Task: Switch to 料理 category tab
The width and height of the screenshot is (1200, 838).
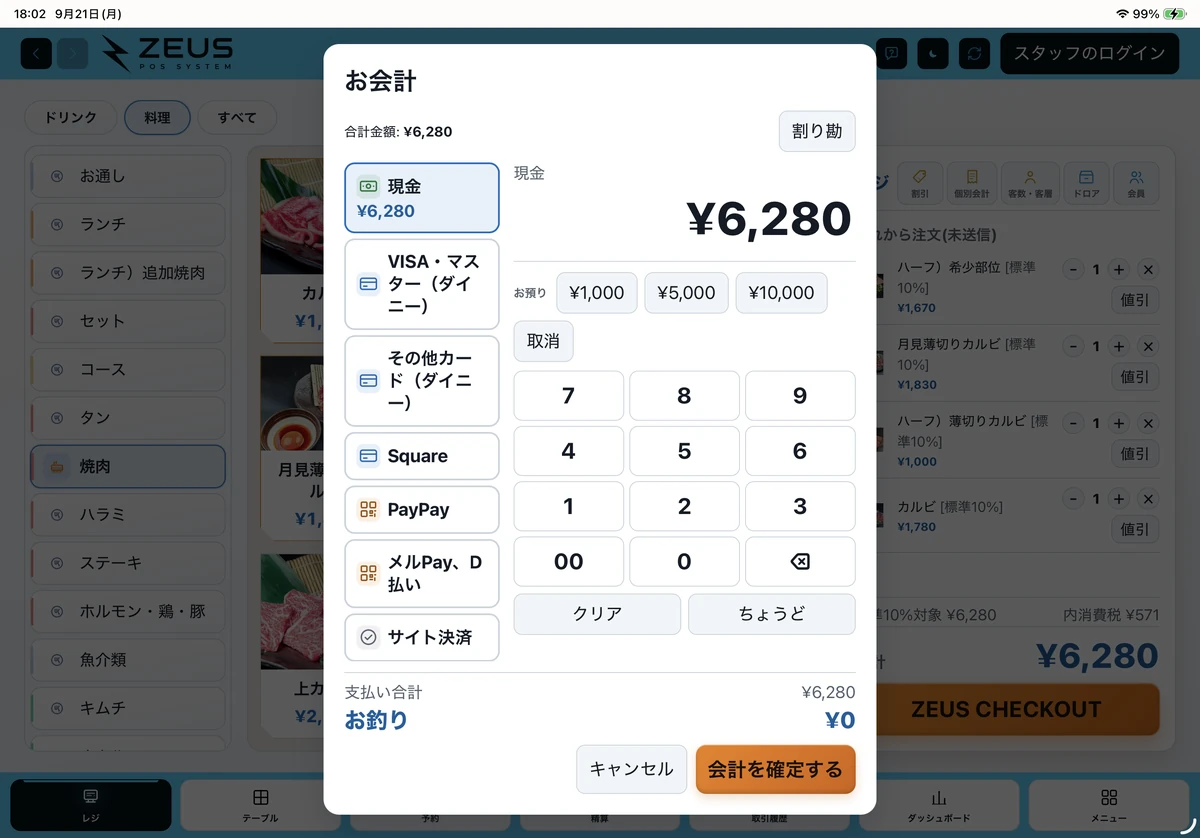Action: [x=157, y=118]
